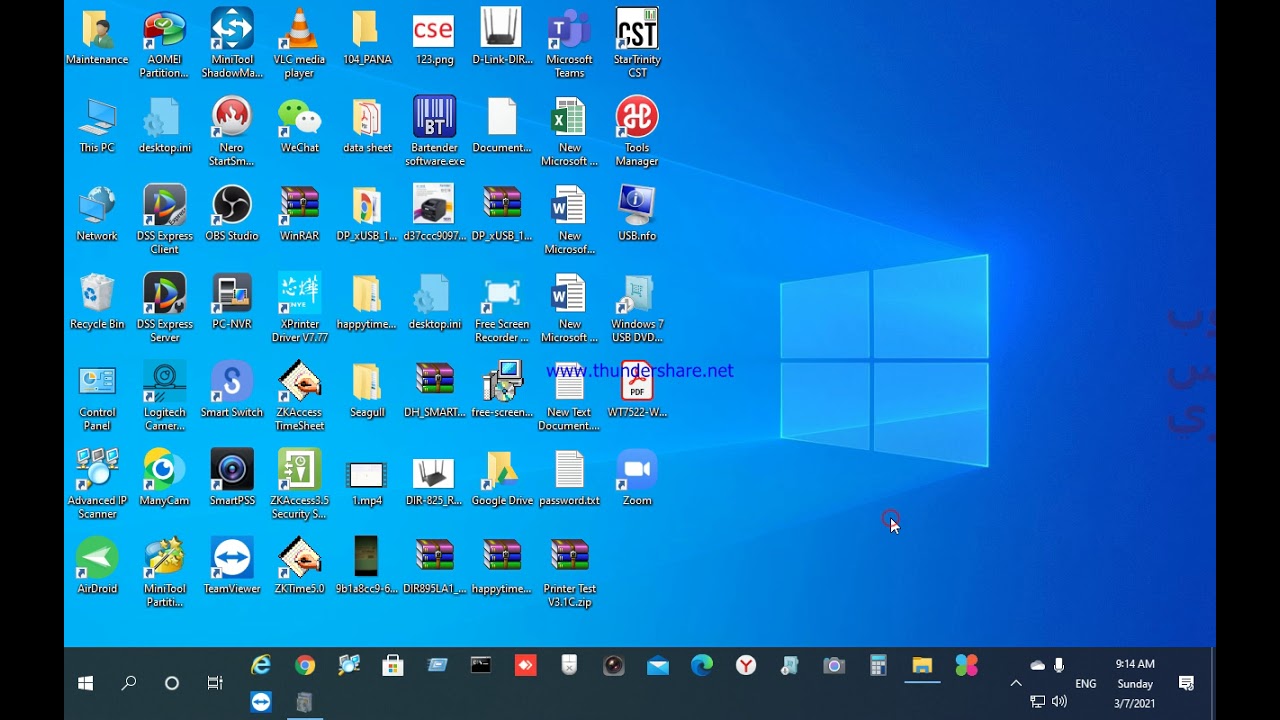This screenshot has height=720, width=1280.
Task: Open OBS Studio shortcut
Action: pyautogui.click(x=232, y=213)
